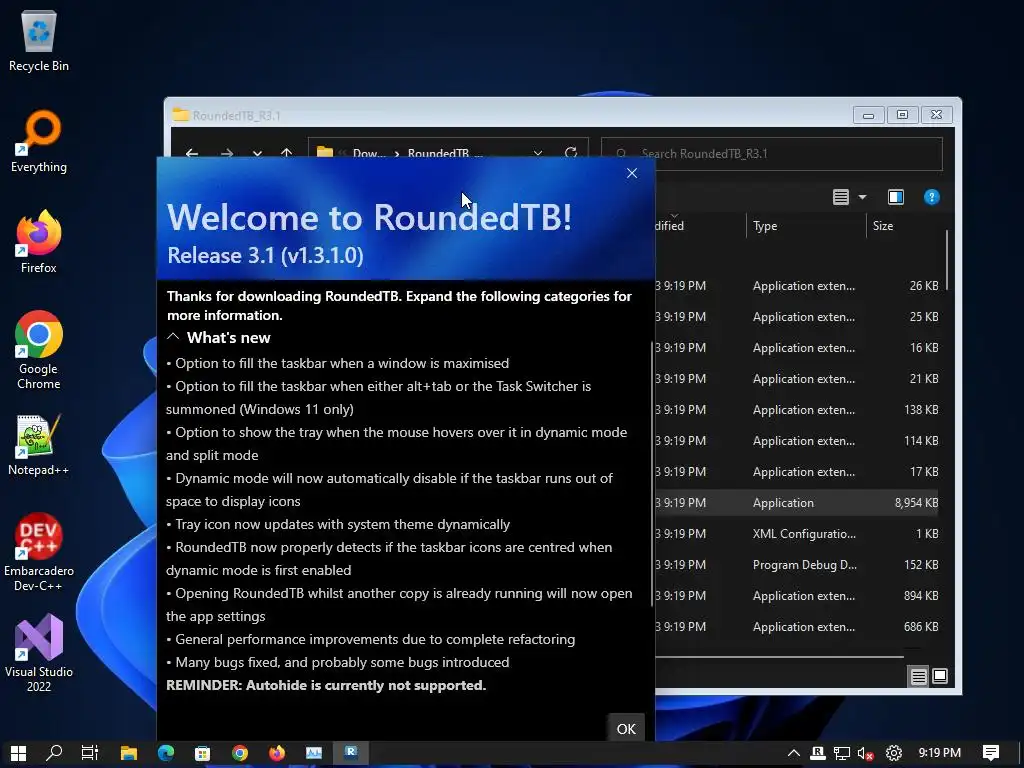Screen dimensions: 1024x768
Task: Sort by the Size column header
Action: (906, 226)
